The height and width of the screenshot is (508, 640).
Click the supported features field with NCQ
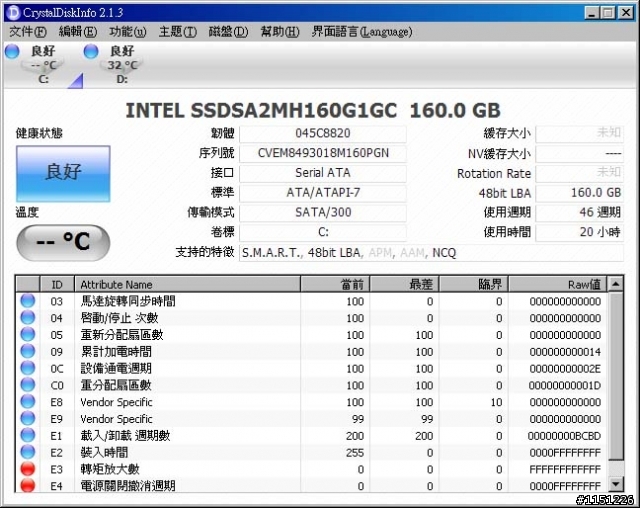[x=431, y=253]
